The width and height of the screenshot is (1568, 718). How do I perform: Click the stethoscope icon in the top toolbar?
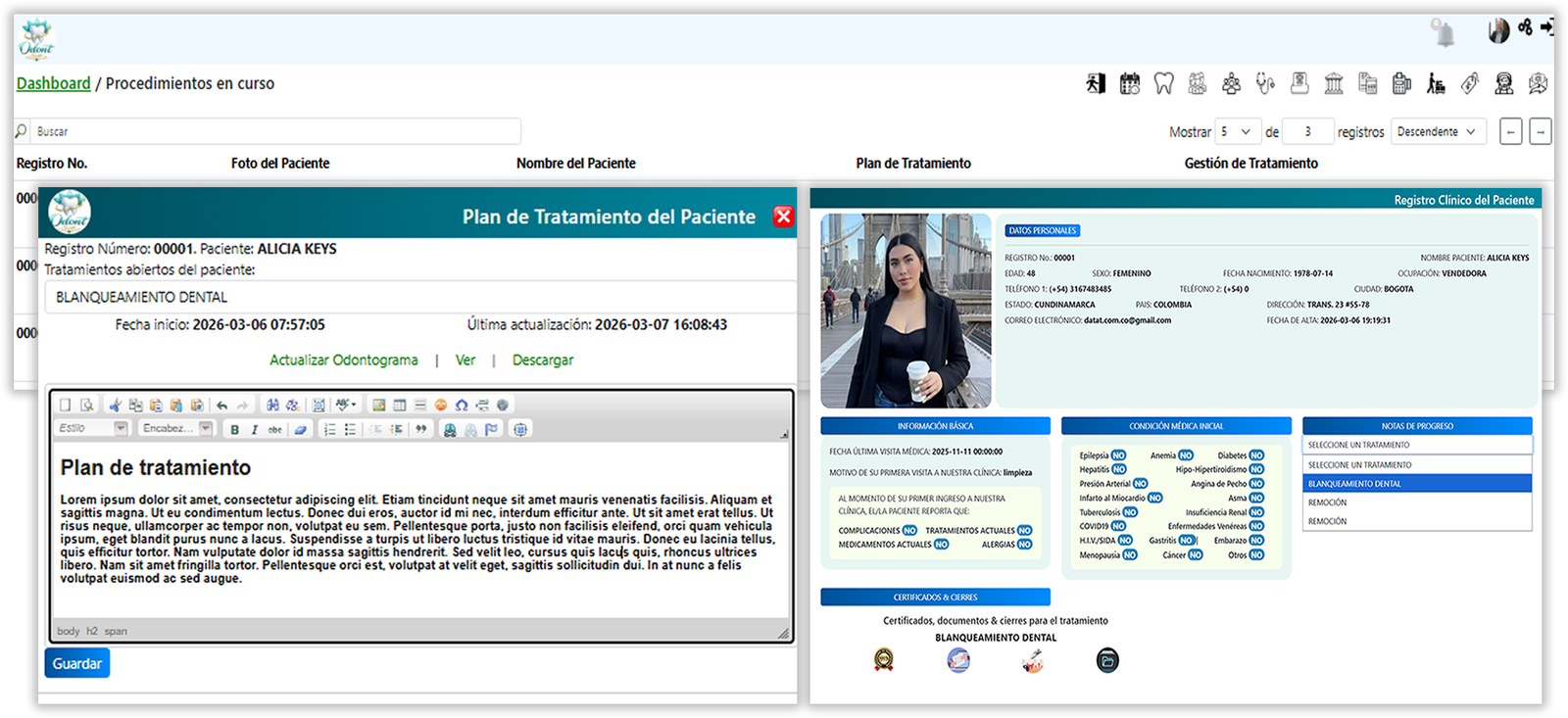pos(1265,84)
